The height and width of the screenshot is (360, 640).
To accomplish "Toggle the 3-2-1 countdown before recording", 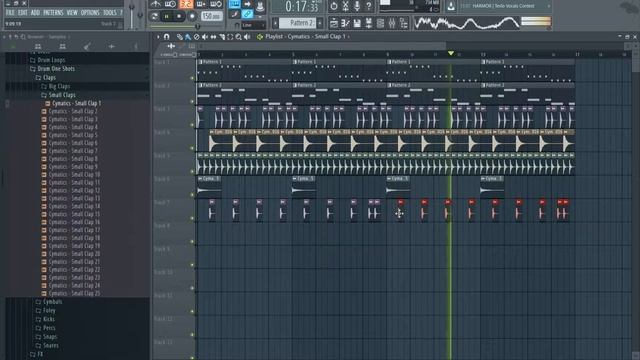I will [186, 4].
